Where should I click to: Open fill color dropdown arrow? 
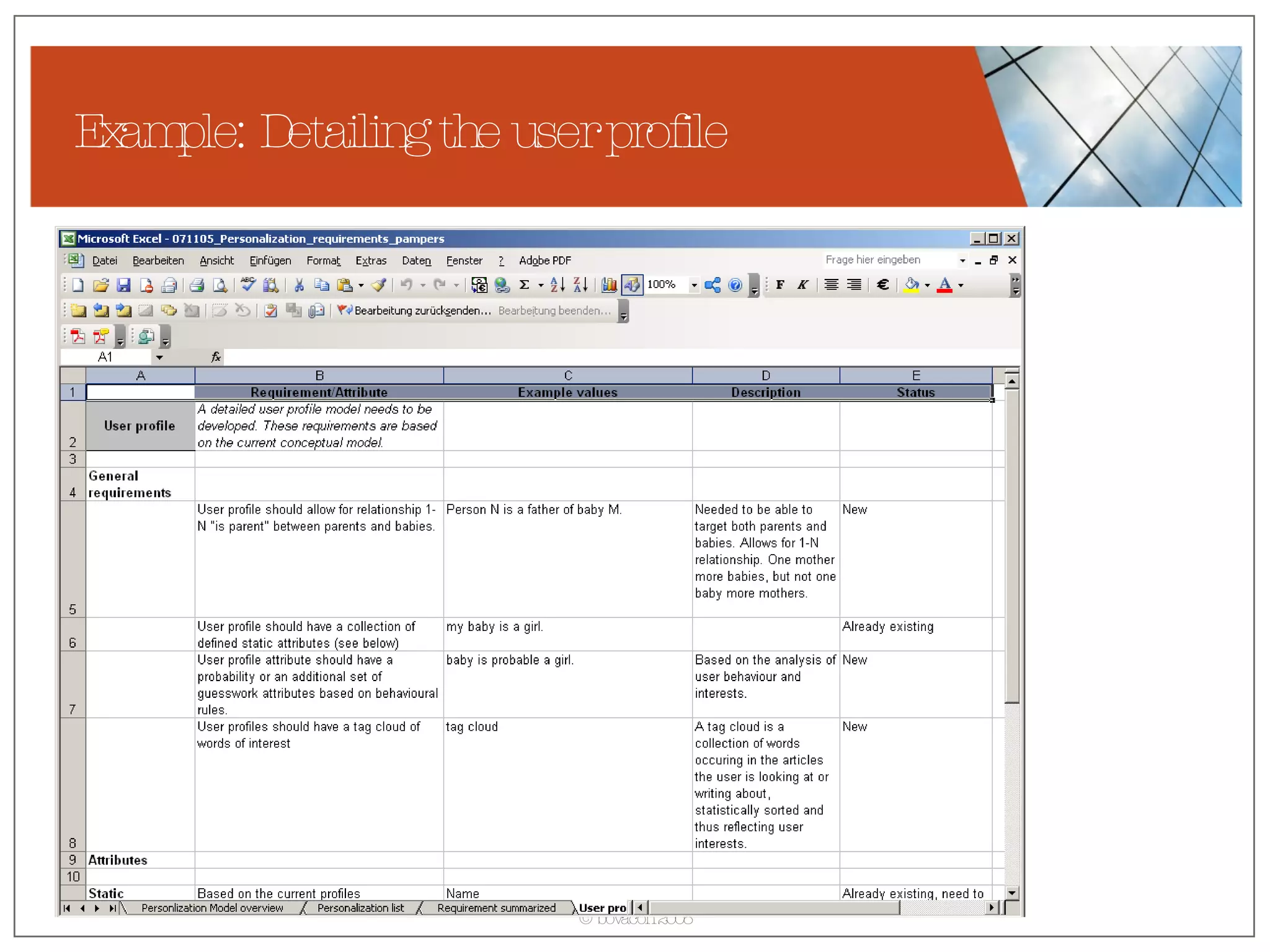coord(927,285)
